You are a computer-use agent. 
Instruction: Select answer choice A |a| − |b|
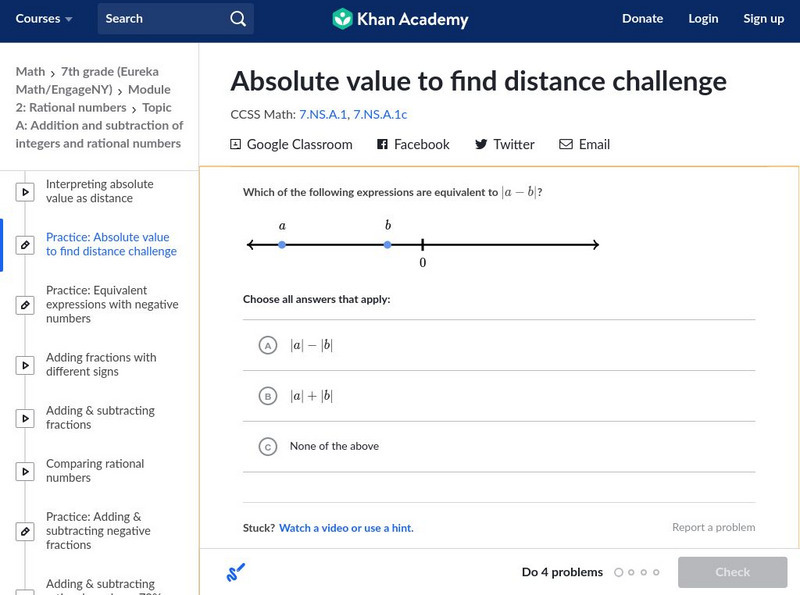pos(267,346)
